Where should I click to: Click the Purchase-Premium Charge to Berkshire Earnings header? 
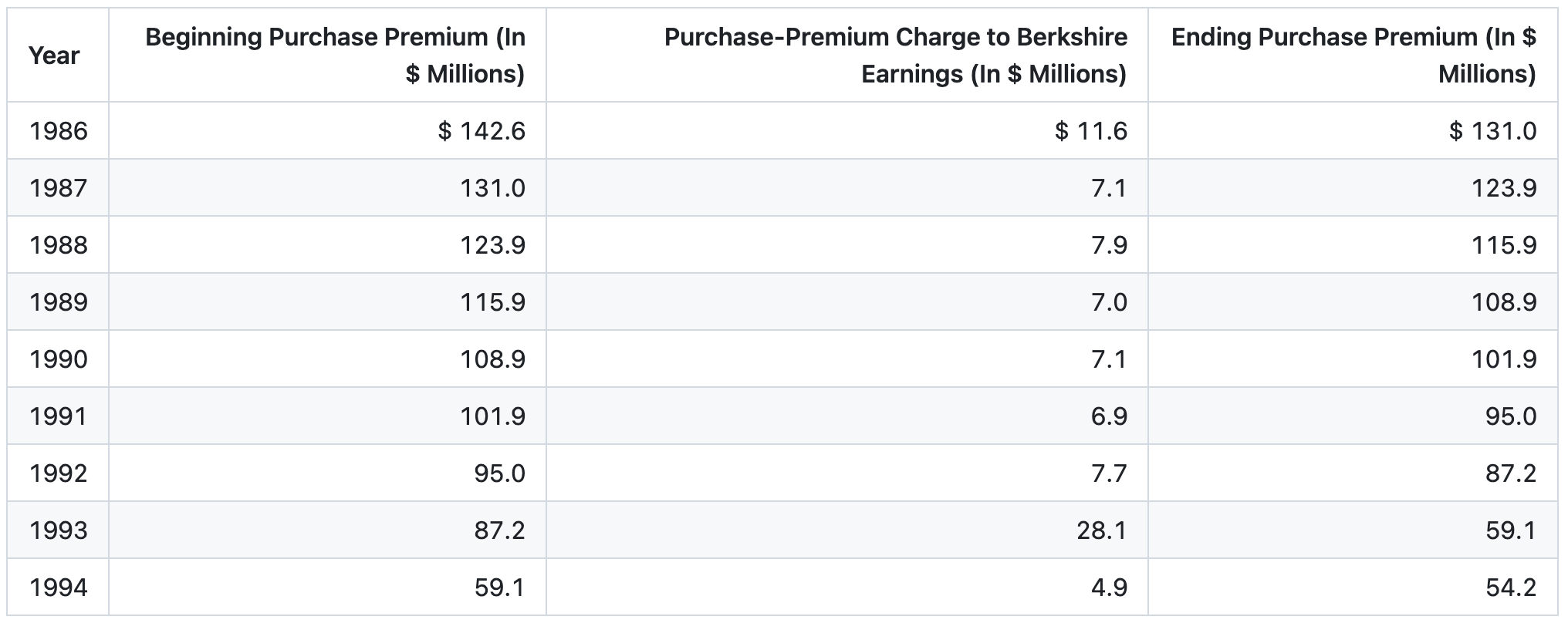click(x=895, y=56)
